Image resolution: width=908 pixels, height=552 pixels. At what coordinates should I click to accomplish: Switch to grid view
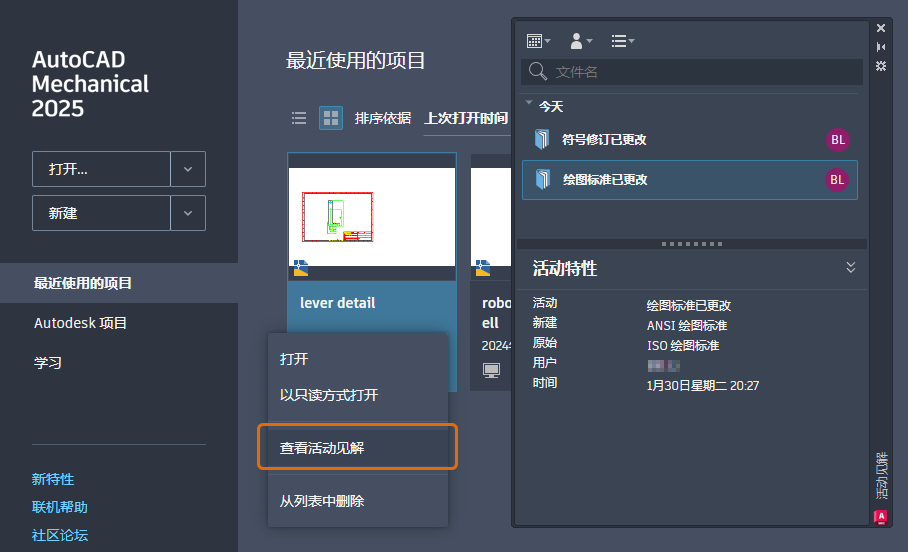(x=331, y=118)
